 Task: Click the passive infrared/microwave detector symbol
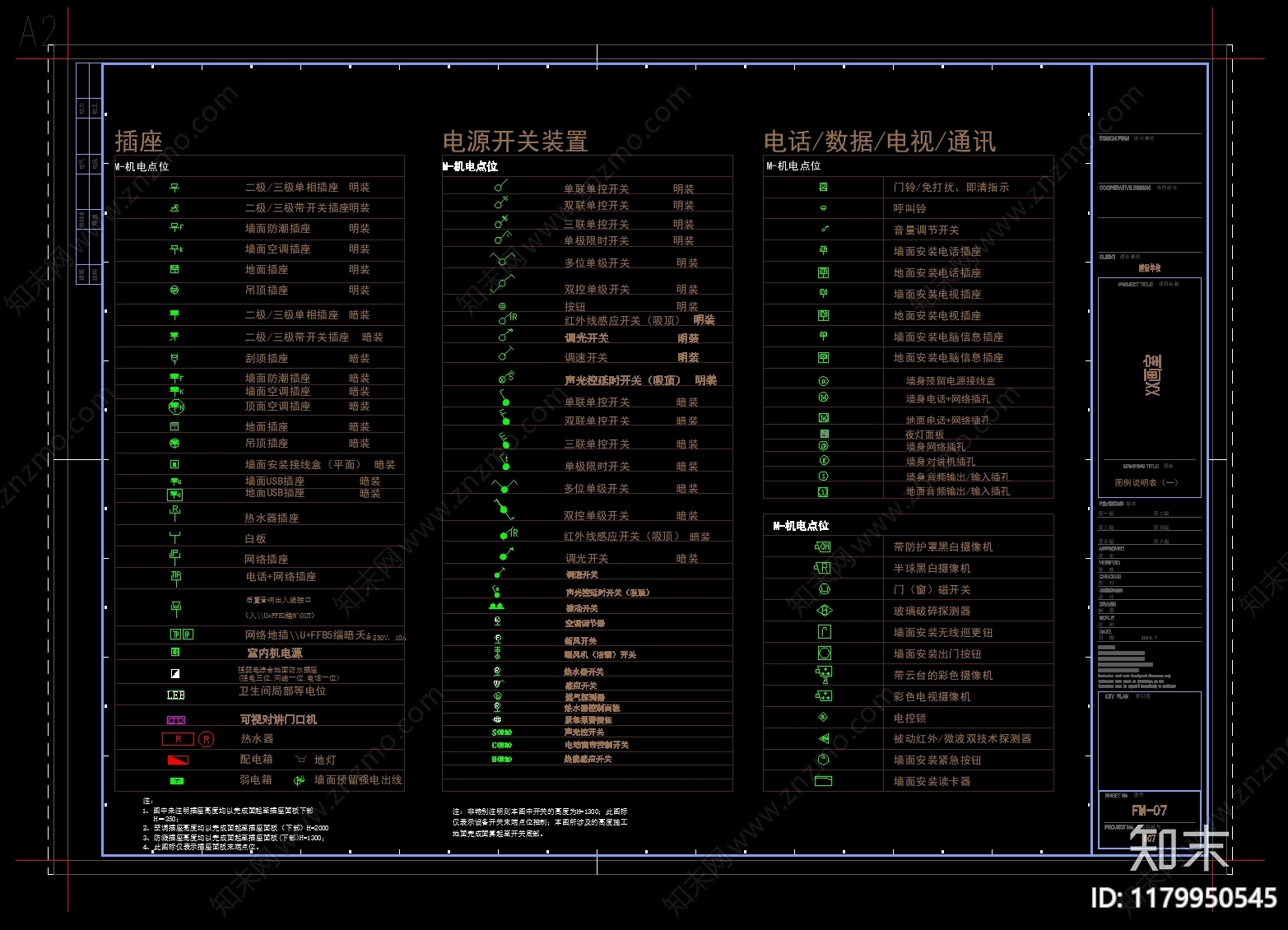coord(824,739)
